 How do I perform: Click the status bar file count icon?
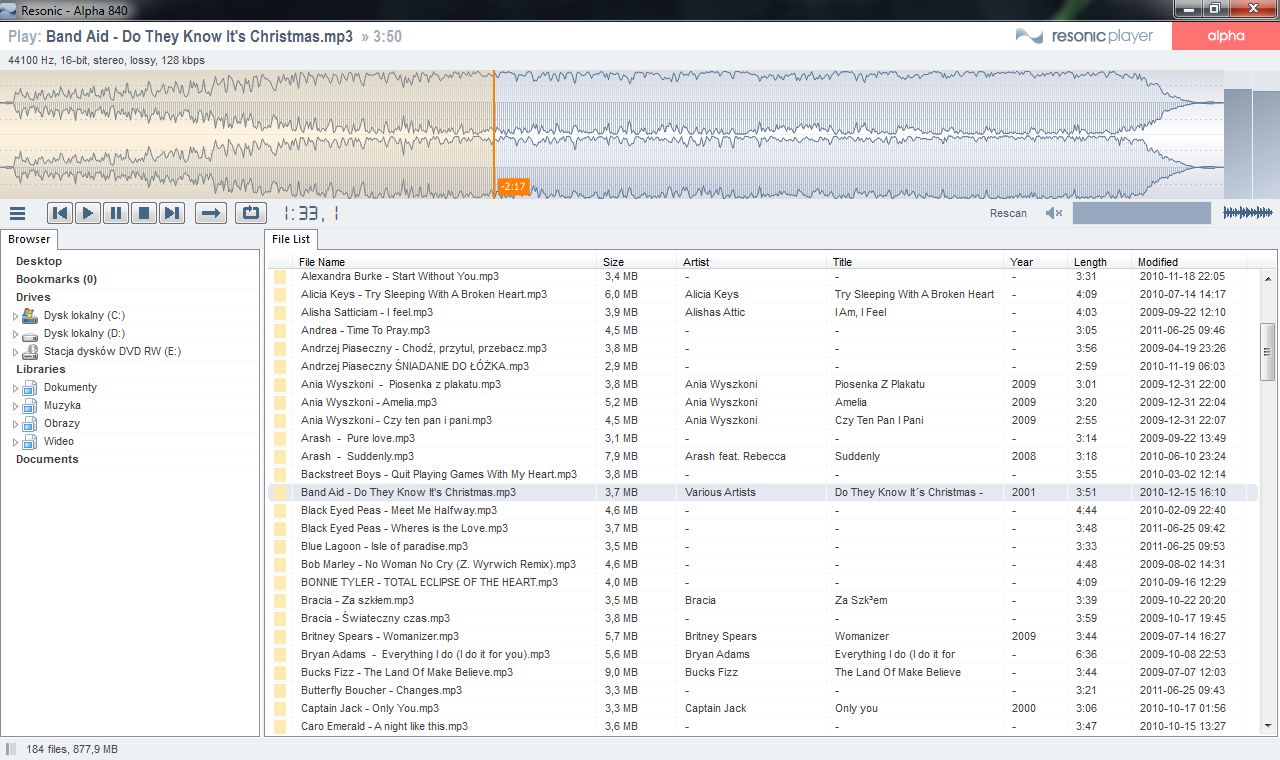click(10, 749)
